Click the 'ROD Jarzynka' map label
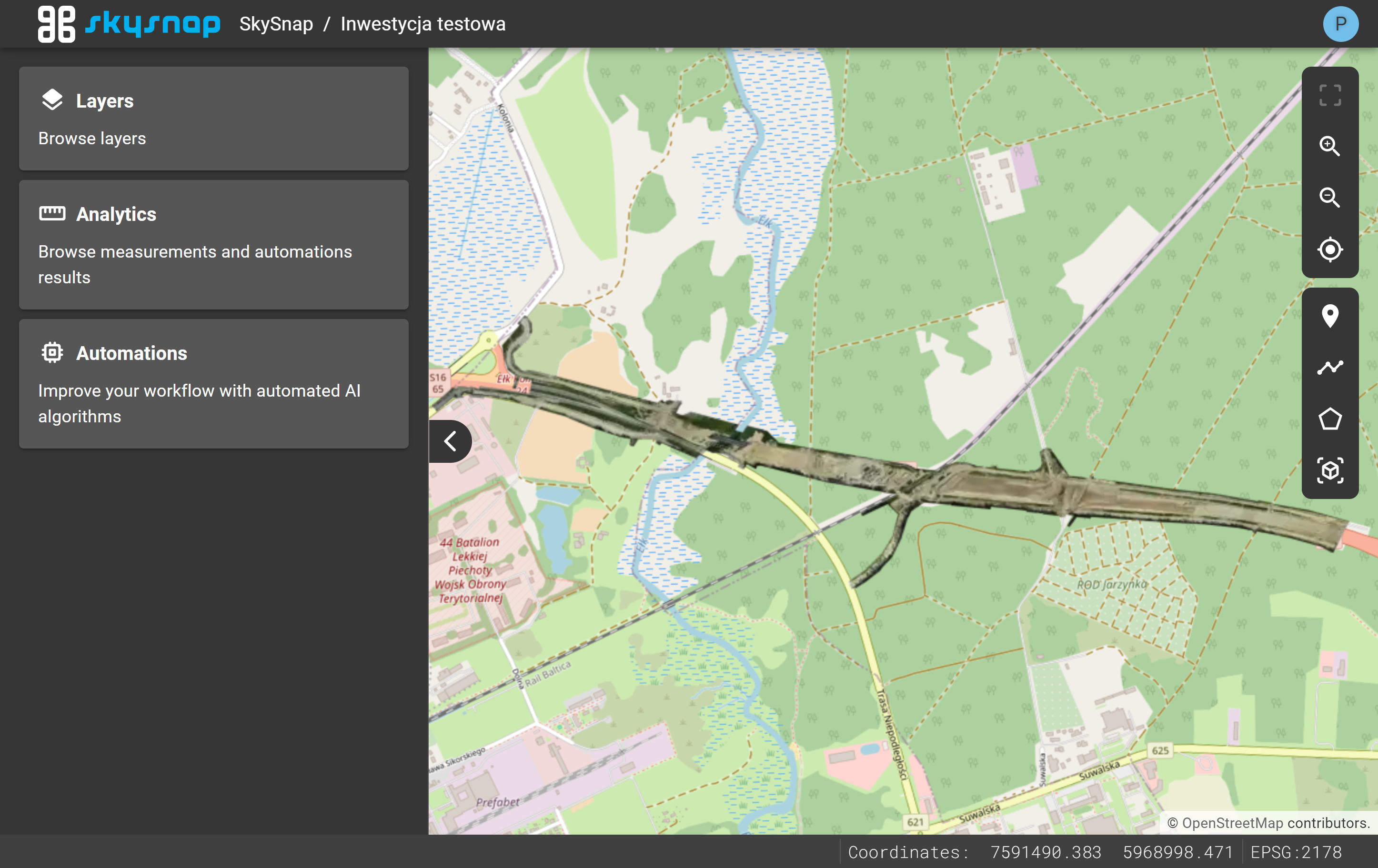This screenshot has width=1378, height=868. click(x=1111, y=584)
